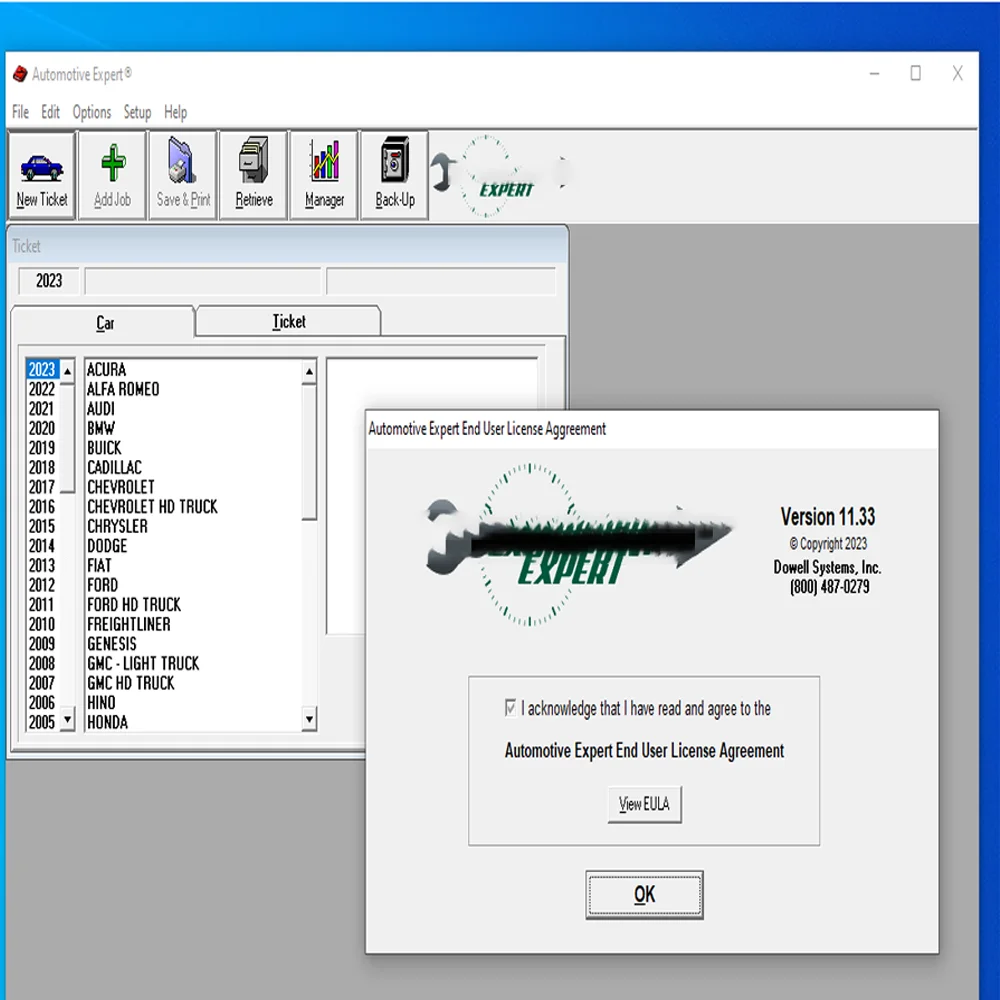1000x1000 pixels.
Task: Minimize the Automotive Expert window
Action: pyautogui.click(x=874, y=74)
